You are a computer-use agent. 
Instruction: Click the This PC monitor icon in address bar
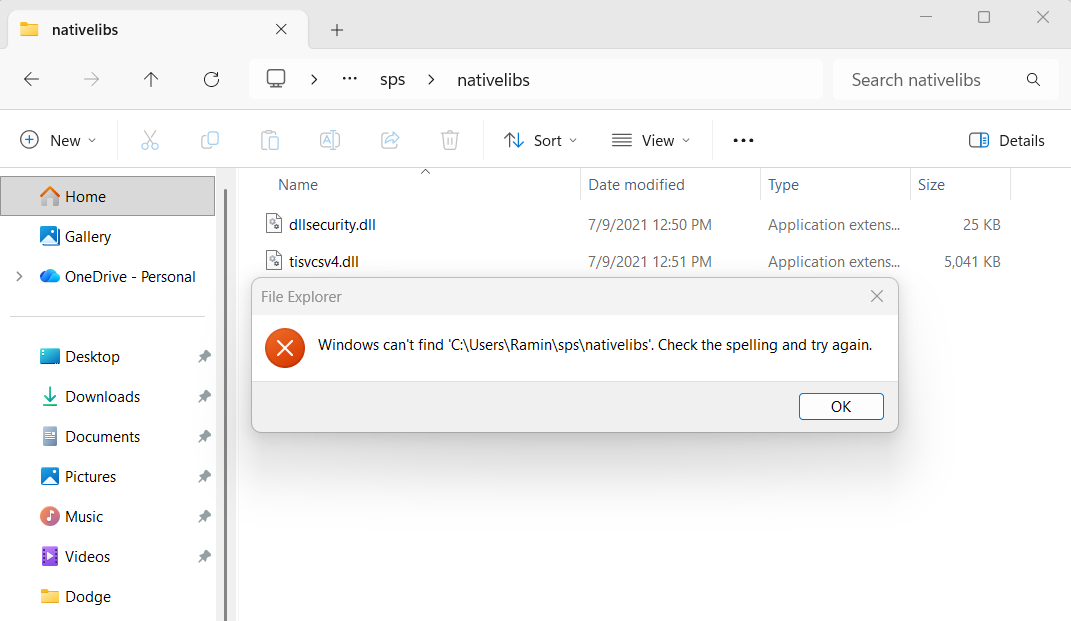276,79
